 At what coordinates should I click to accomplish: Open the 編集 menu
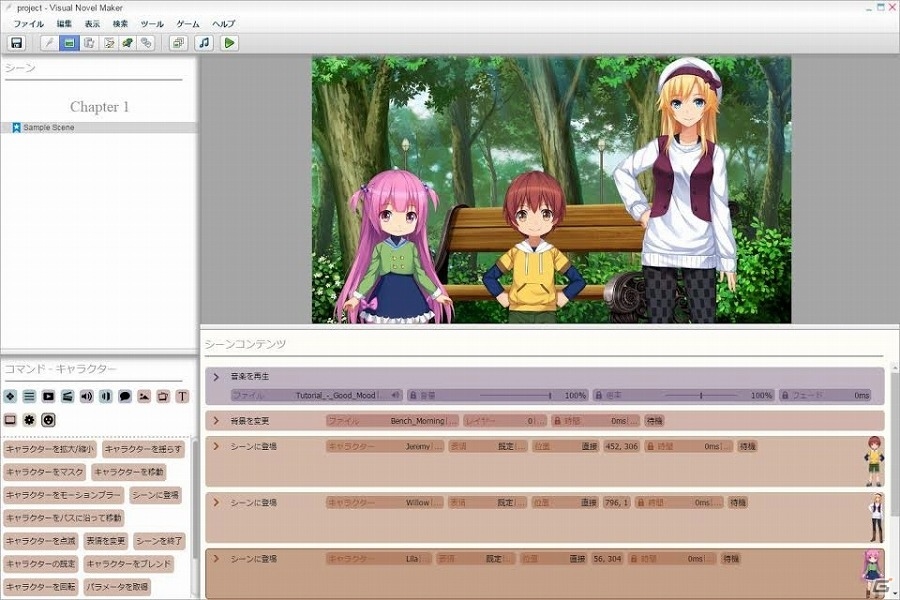pyautogui.click(x=64, y=24)
